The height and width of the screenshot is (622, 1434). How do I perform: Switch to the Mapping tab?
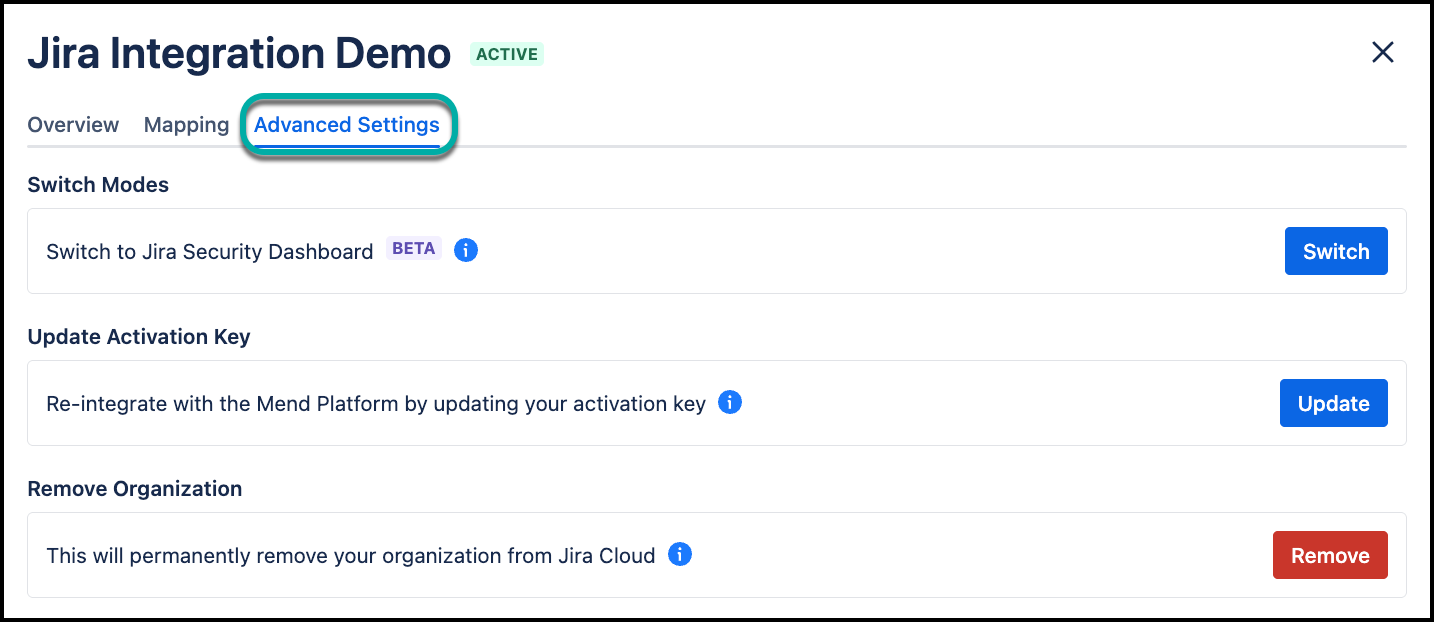(186, 125)
